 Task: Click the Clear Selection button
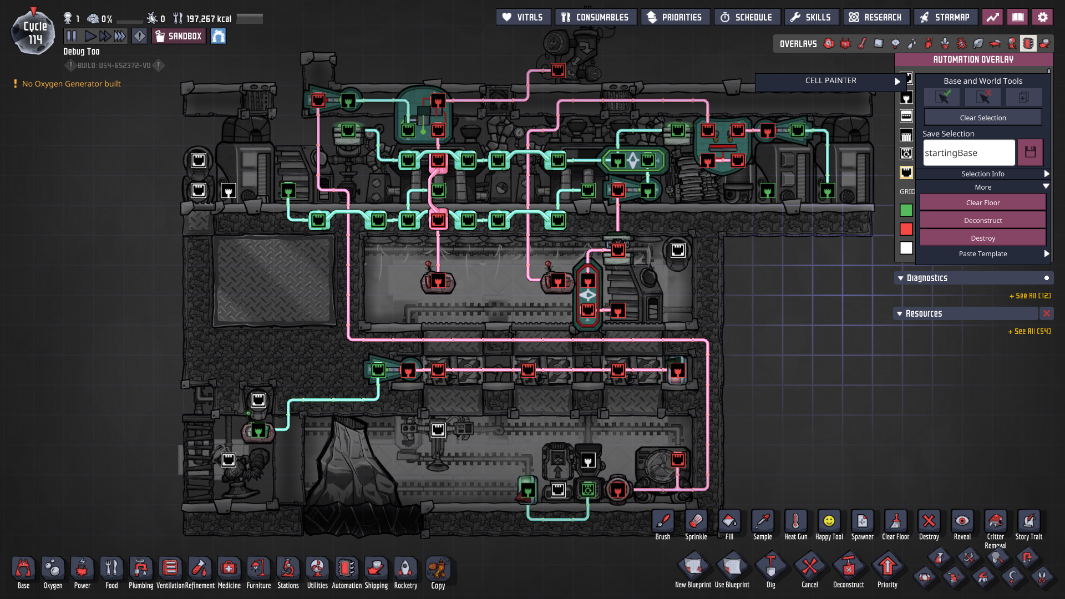pyautogui.click(x=983, y=117)
